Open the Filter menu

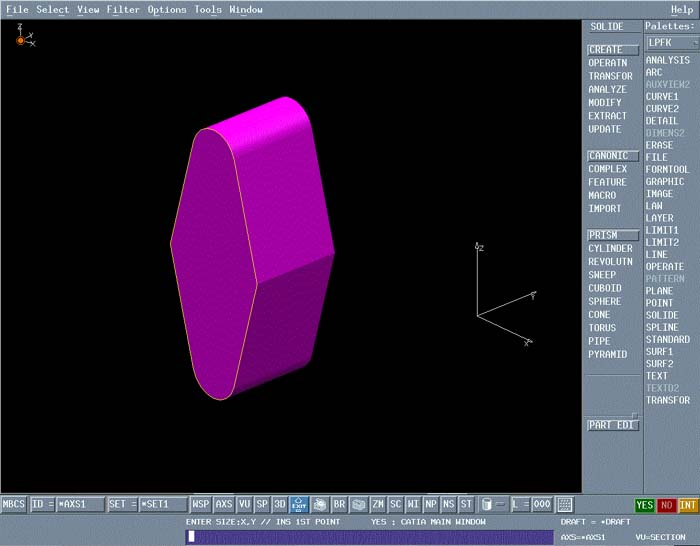point(123,10)
